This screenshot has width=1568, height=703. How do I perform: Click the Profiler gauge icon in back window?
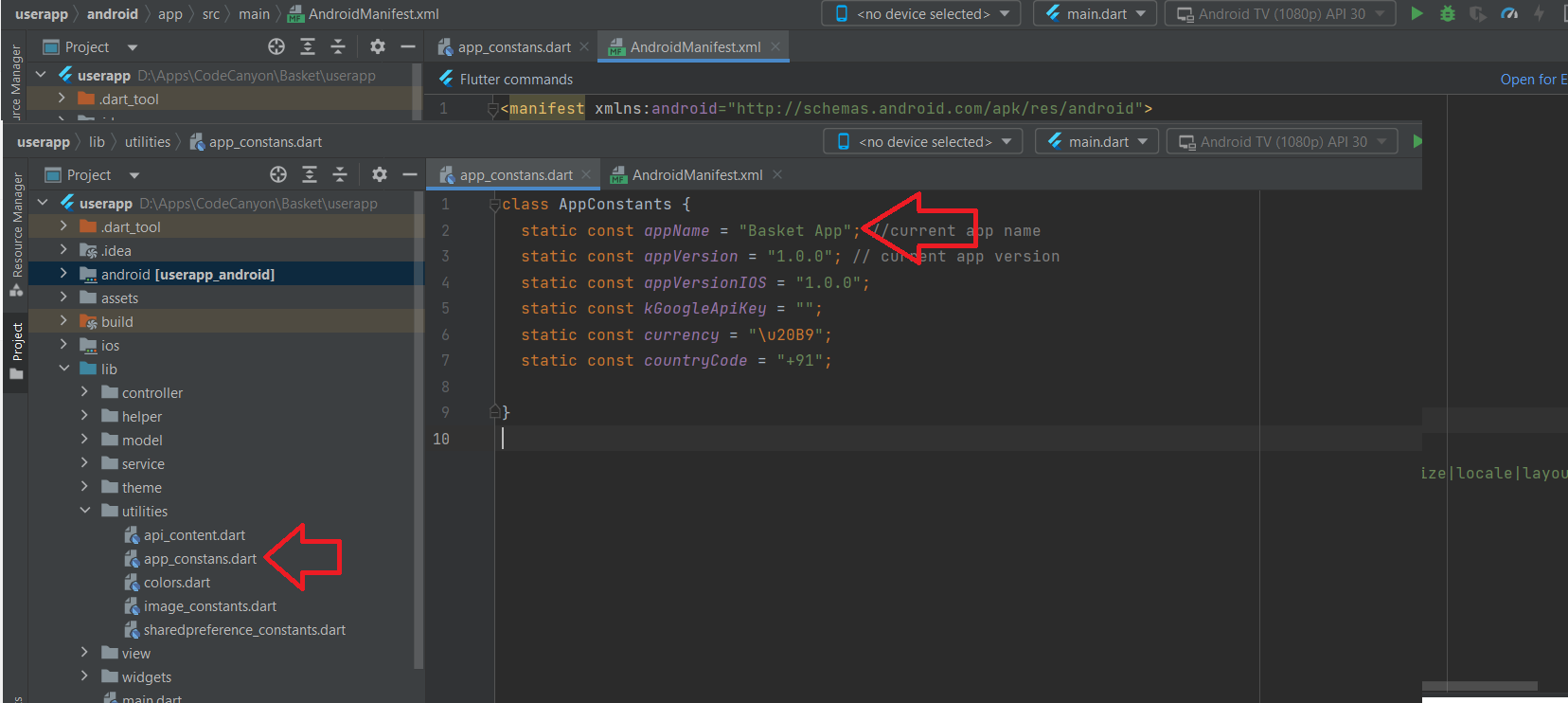pyautogui.click(x=1509, y=13)
